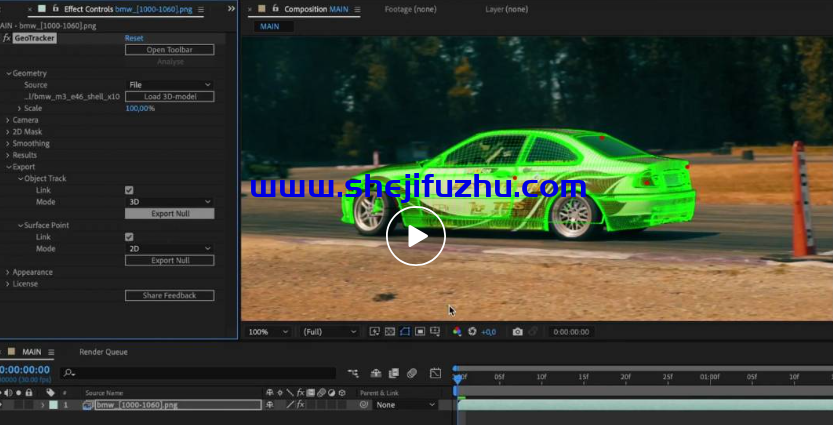The height and width of the screenshot is (425, 833).
Task: Expand the License section
Action: (8, 284)
